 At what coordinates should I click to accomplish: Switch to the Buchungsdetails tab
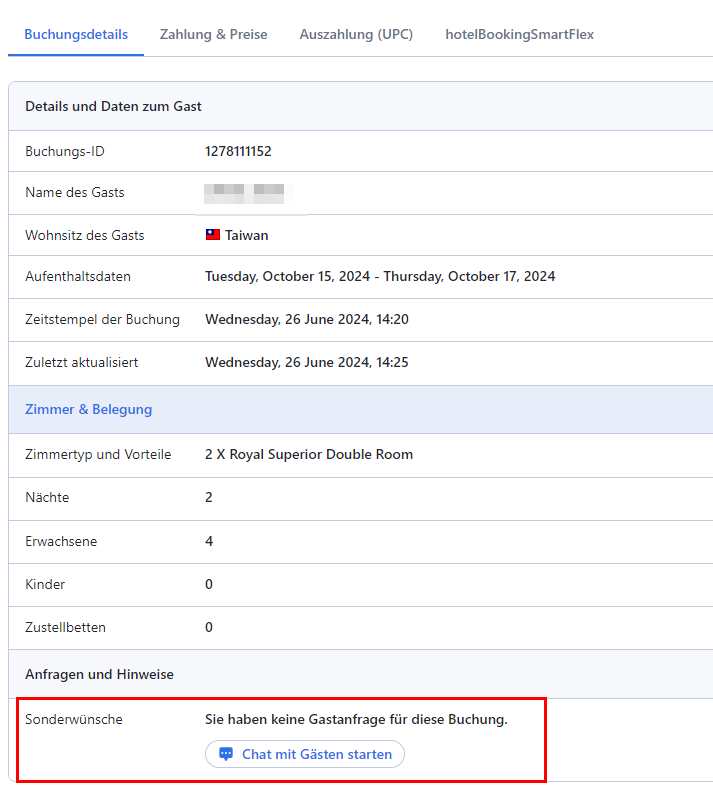click(x=76, y=34)
